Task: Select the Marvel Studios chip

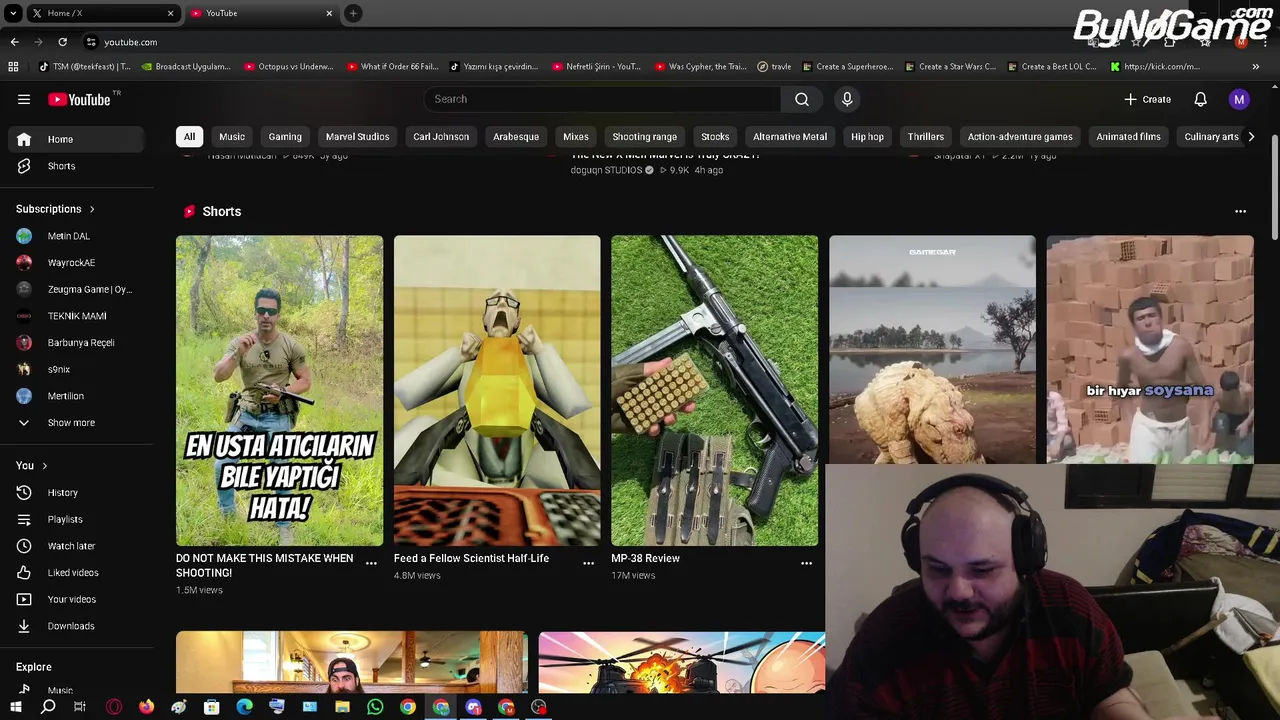Action: click(x=357, y=137)
